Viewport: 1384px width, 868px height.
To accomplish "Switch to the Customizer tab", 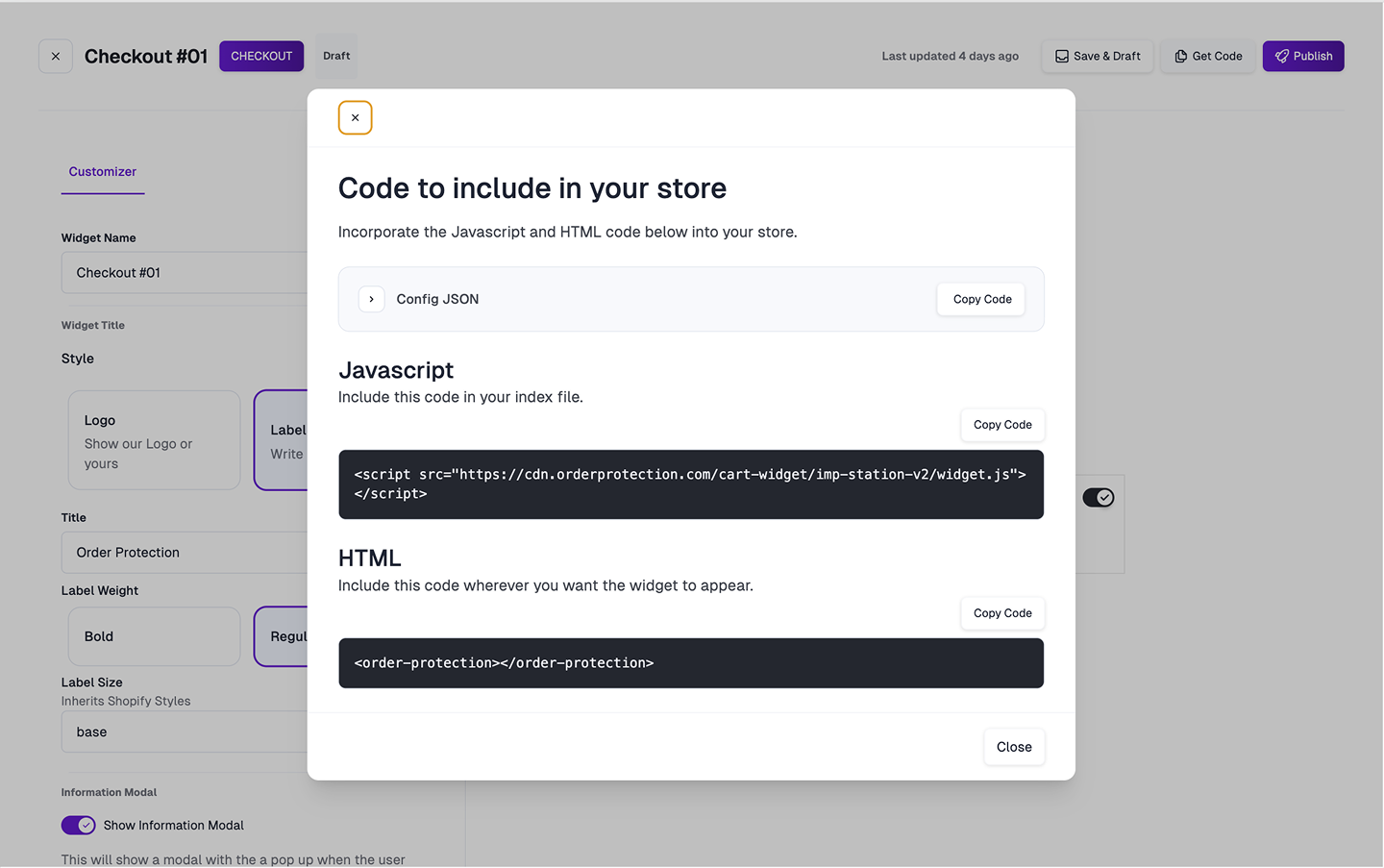I will click(103, 172).
